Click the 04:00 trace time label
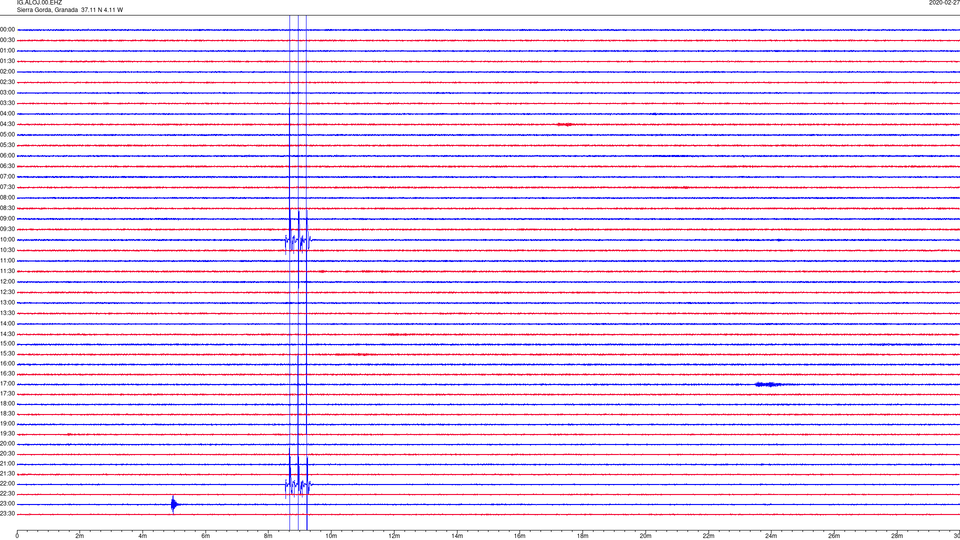 [x=7, y=114]
